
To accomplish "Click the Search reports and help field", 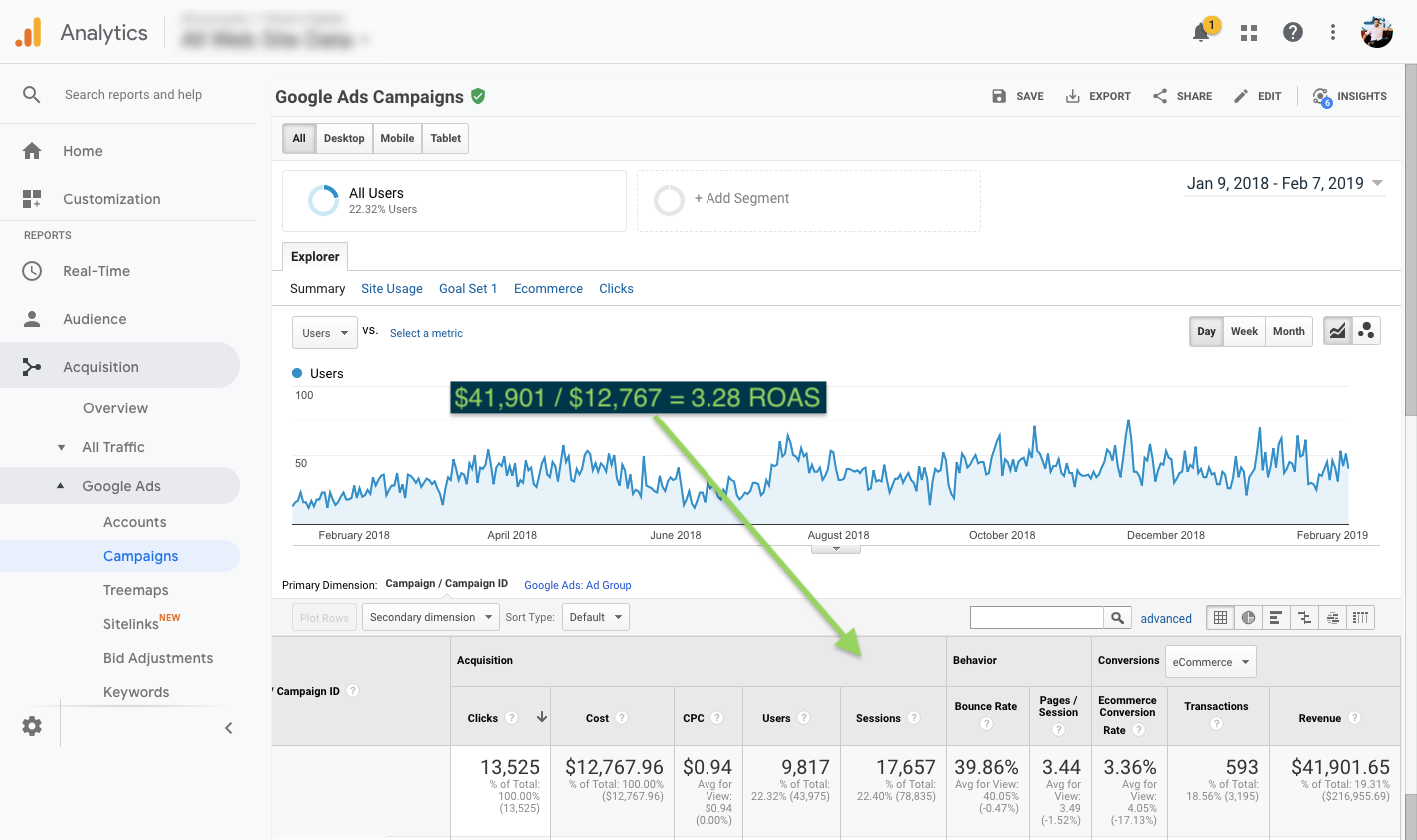I will pyautogui.click(x=133, y=94).
